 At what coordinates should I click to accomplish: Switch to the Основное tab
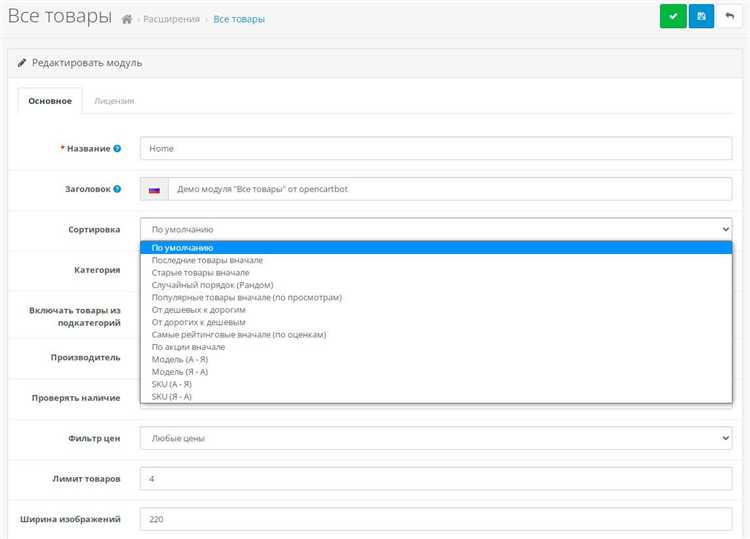click(x=50, y=101)
